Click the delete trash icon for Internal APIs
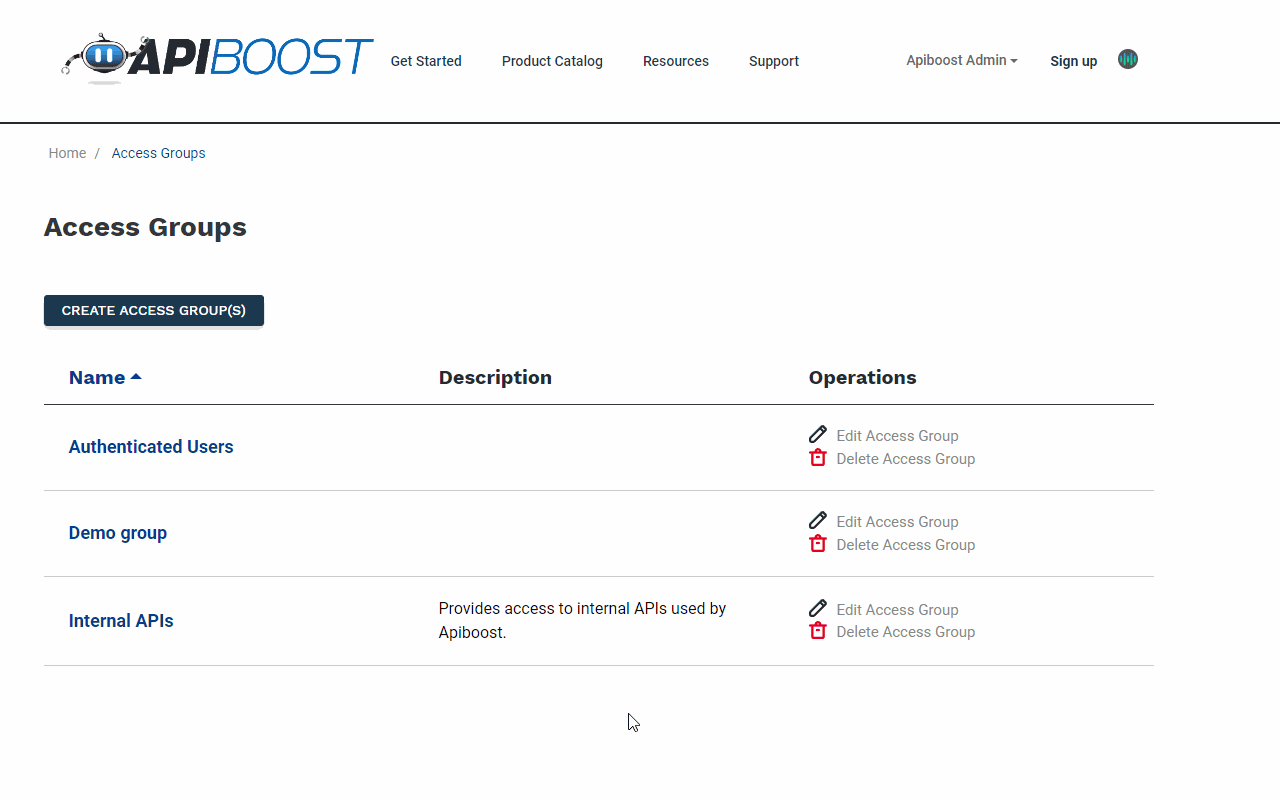Viewport: 1280px width, 801px height. pyautogui.click(x=818, y=630)
